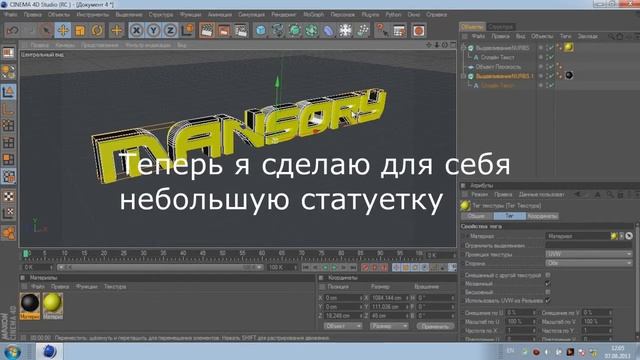Open the Python menu
Screen dimensions: 640x360
pos(393,14)
